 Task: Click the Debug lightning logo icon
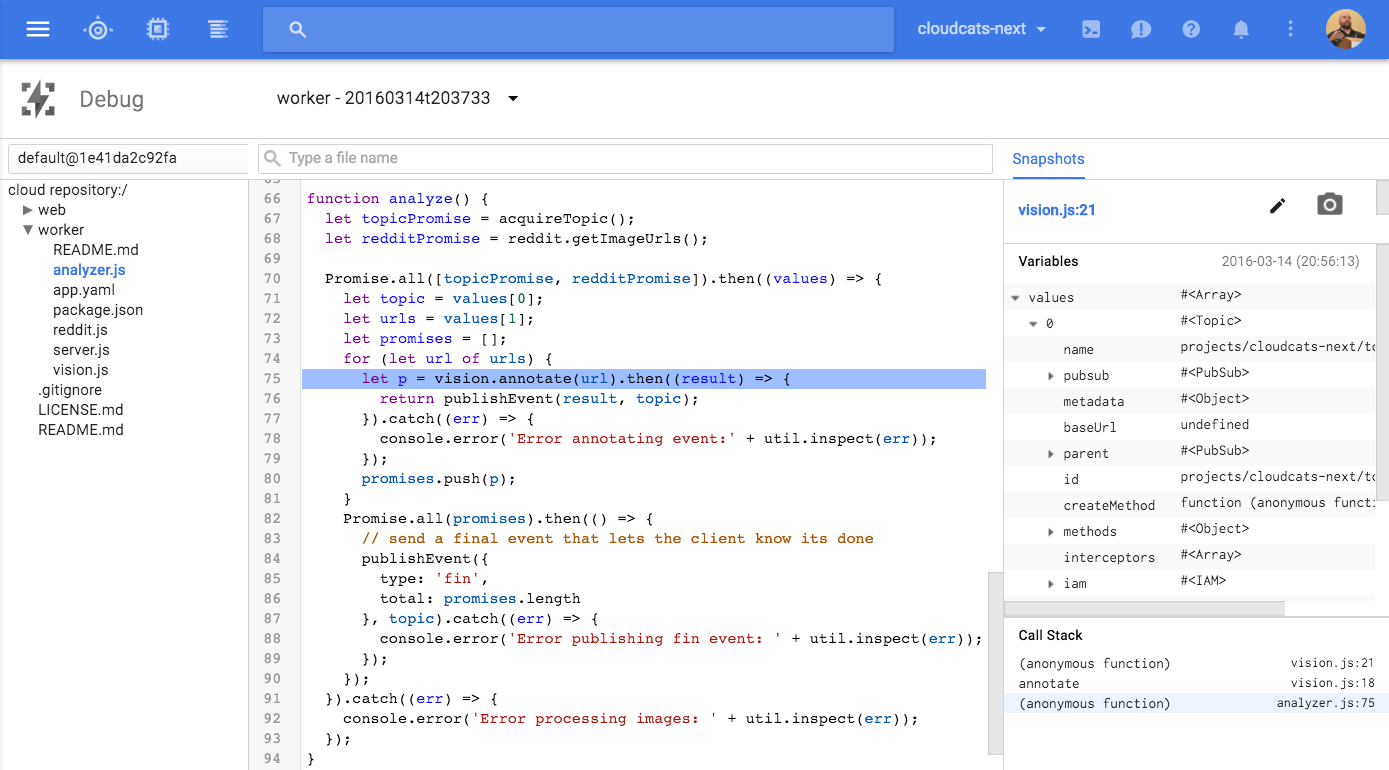38,99
